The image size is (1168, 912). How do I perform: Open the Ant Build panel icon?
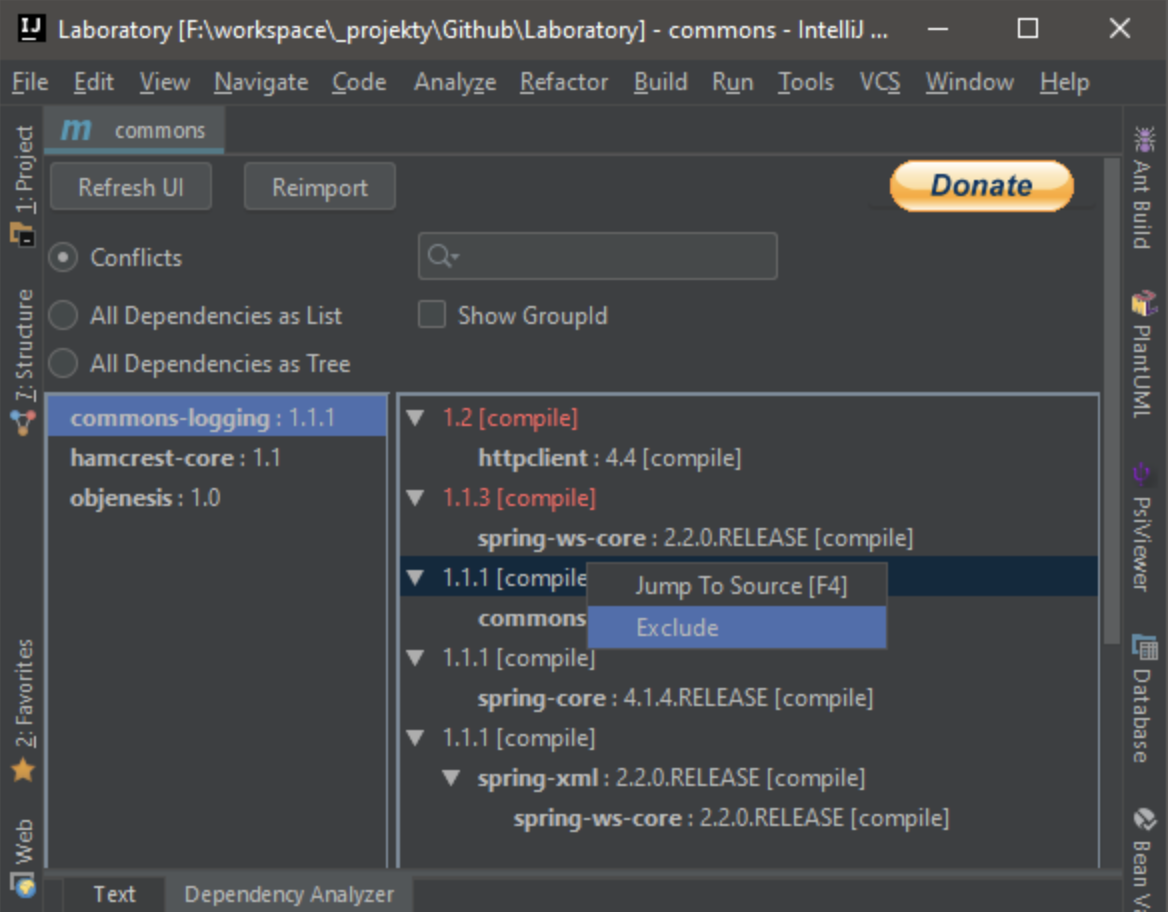[x=1144, y=139]
